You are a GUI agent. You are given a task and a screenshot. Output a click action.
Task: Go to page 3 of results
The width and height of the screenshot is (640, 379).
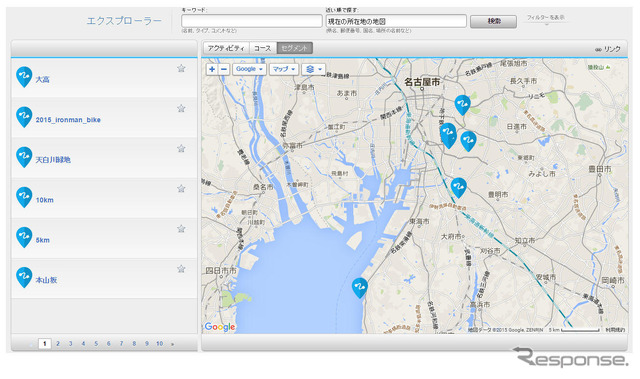pos(71,344)
